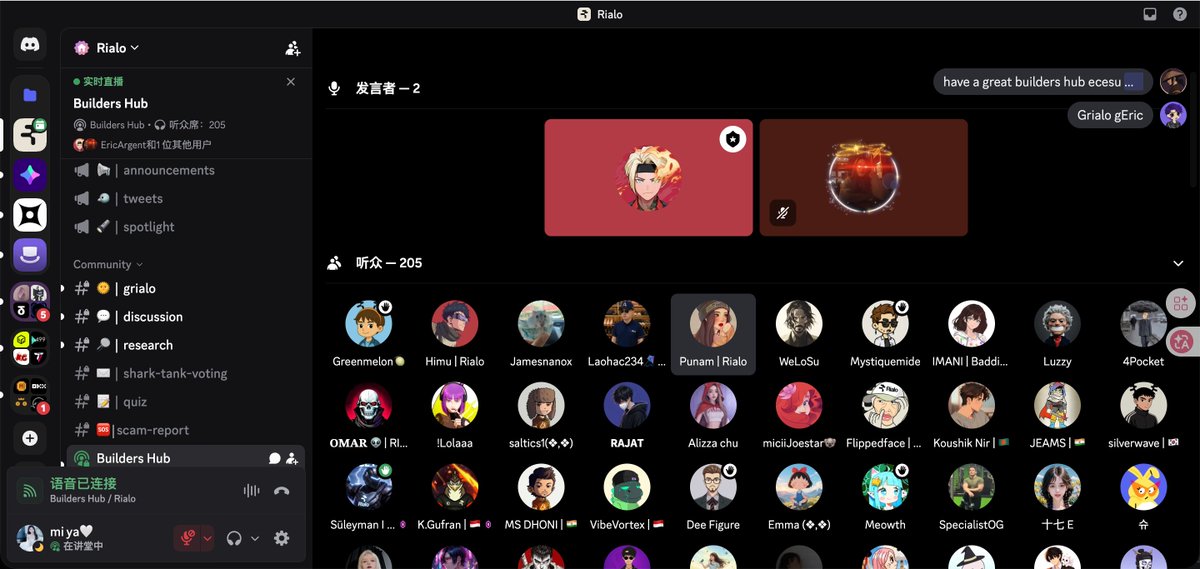Expand server folder containing green cube icon
Screen dimensions: 1200x569
tap(30, 349)
